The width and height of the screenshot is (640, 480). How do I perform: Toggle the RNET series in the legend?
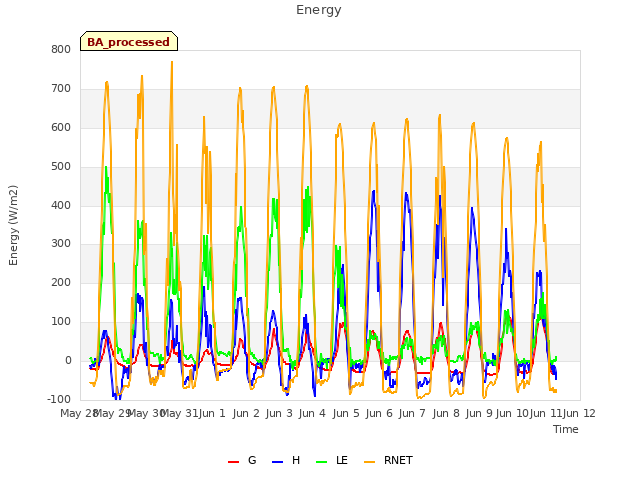tap(388, 460)
